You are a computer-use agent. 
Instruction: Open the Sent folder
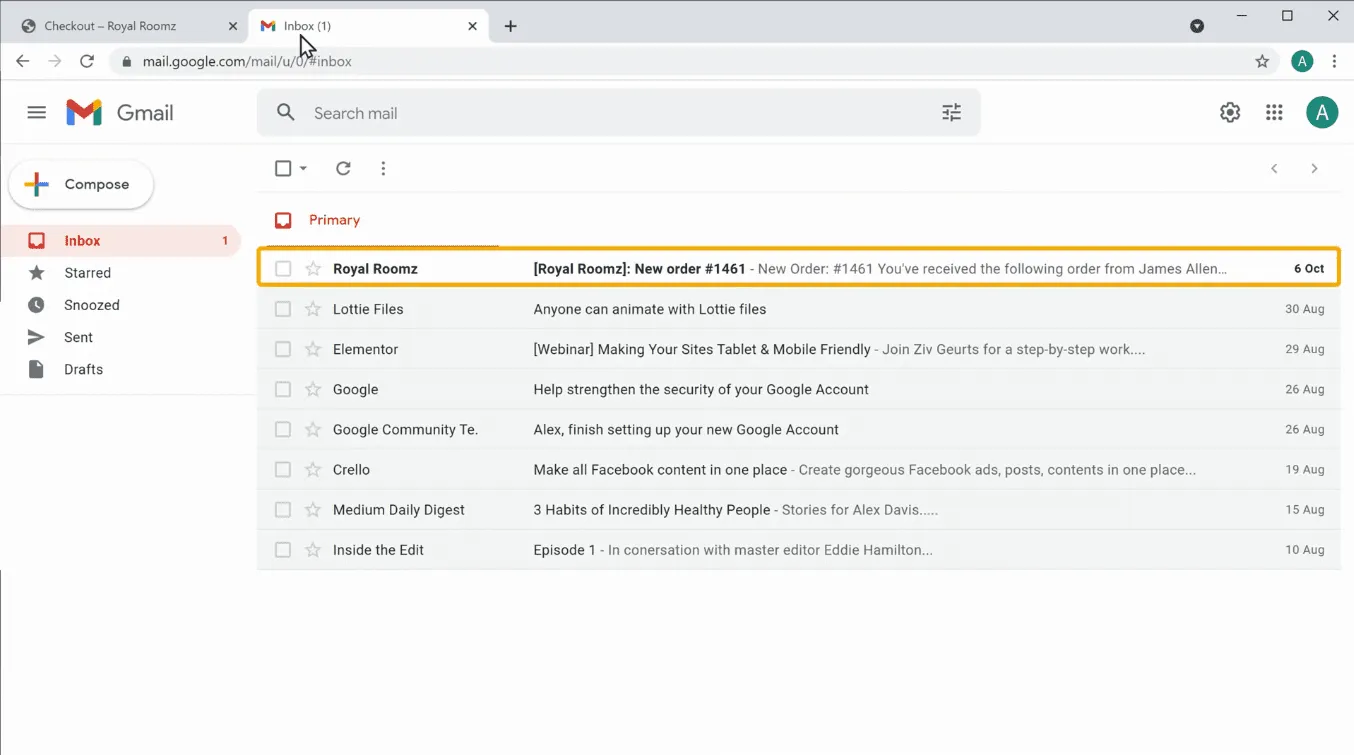(x=78, y=337)
